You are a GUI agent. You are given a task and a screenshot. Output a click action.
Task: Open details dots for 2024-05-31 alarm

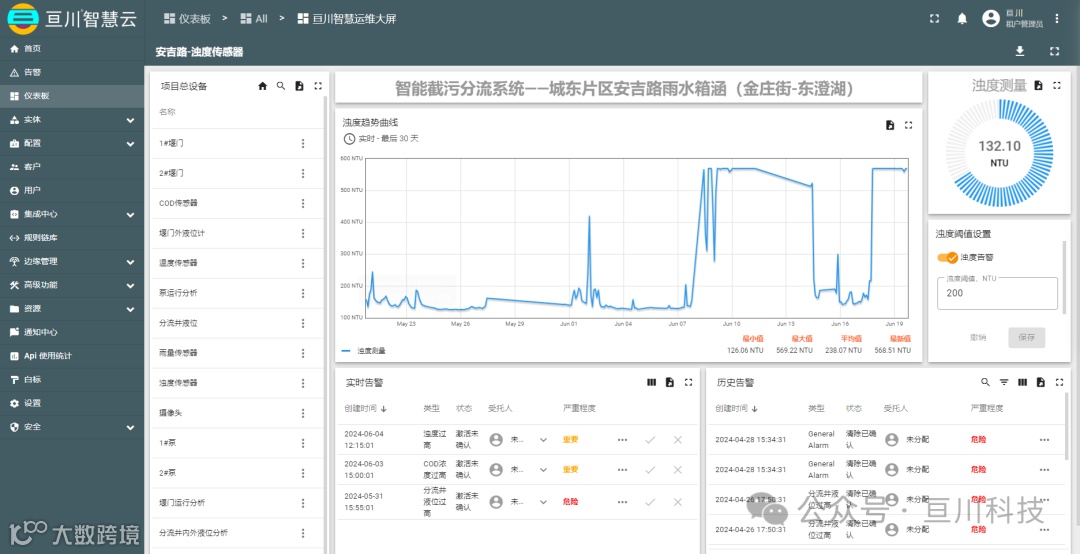click(x=623, y=502)
